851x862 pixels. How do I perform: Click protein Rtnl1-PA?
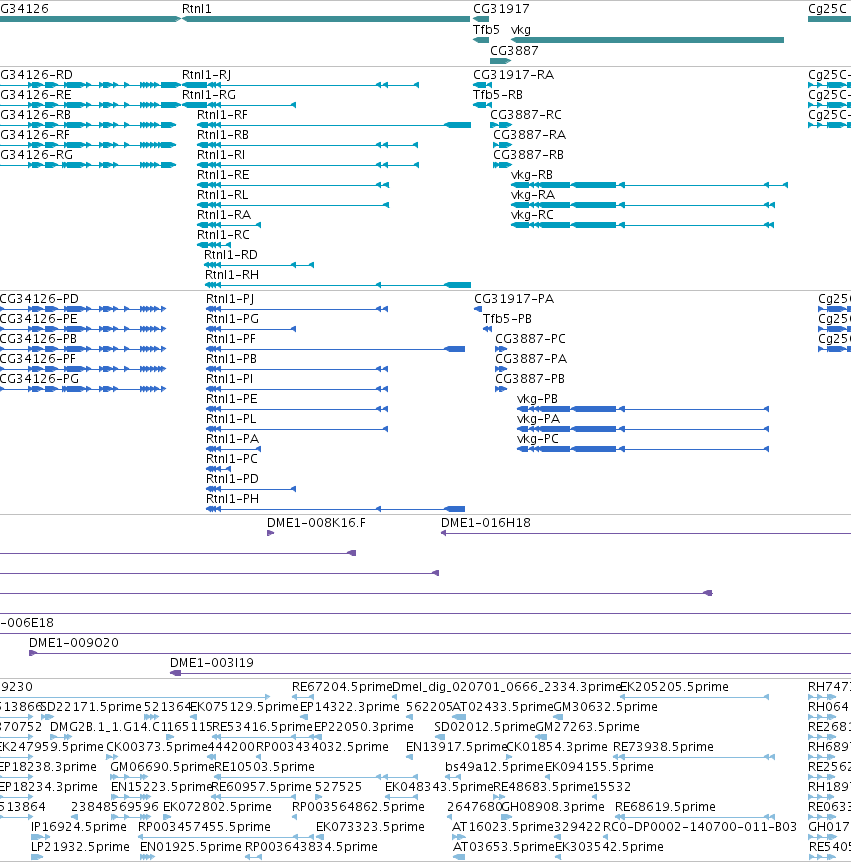233,449
